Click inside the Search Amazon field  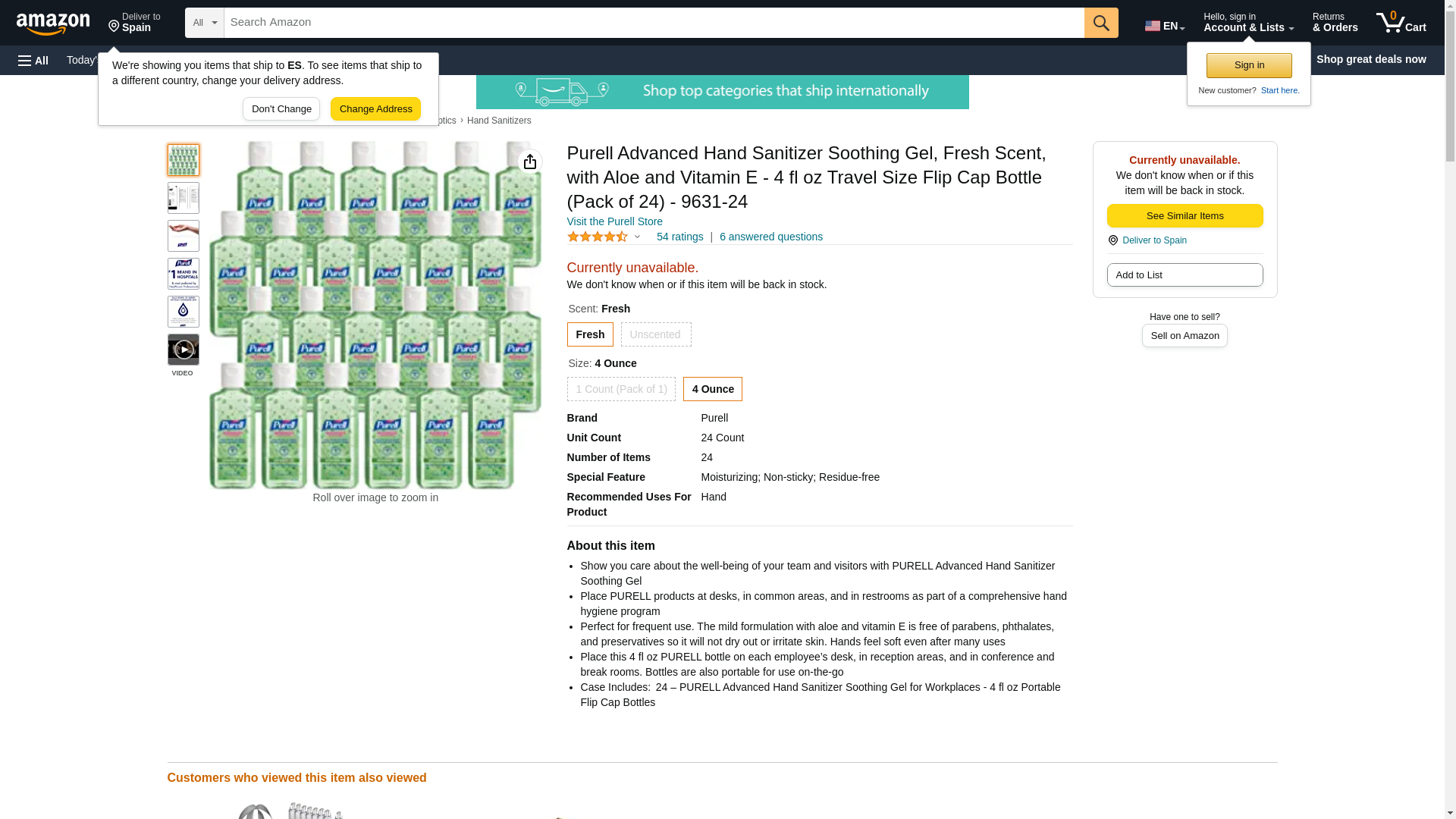654,23
